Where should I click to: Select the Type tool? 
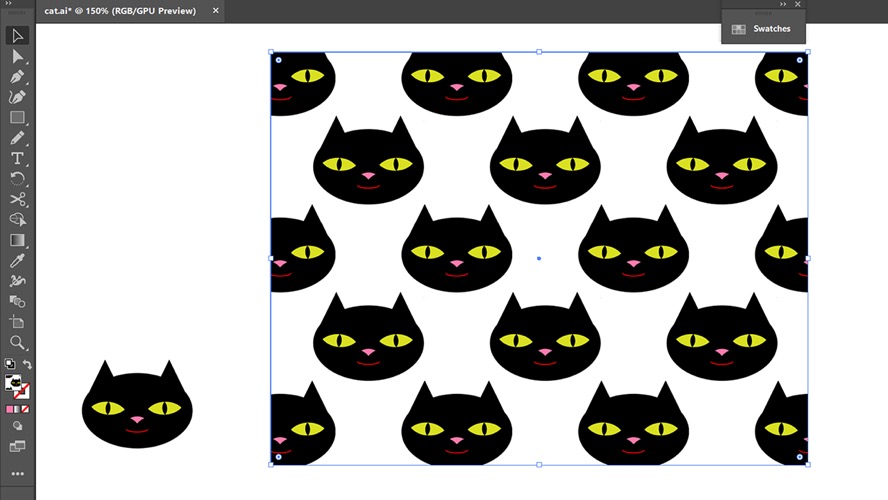(x=18, y=158)
